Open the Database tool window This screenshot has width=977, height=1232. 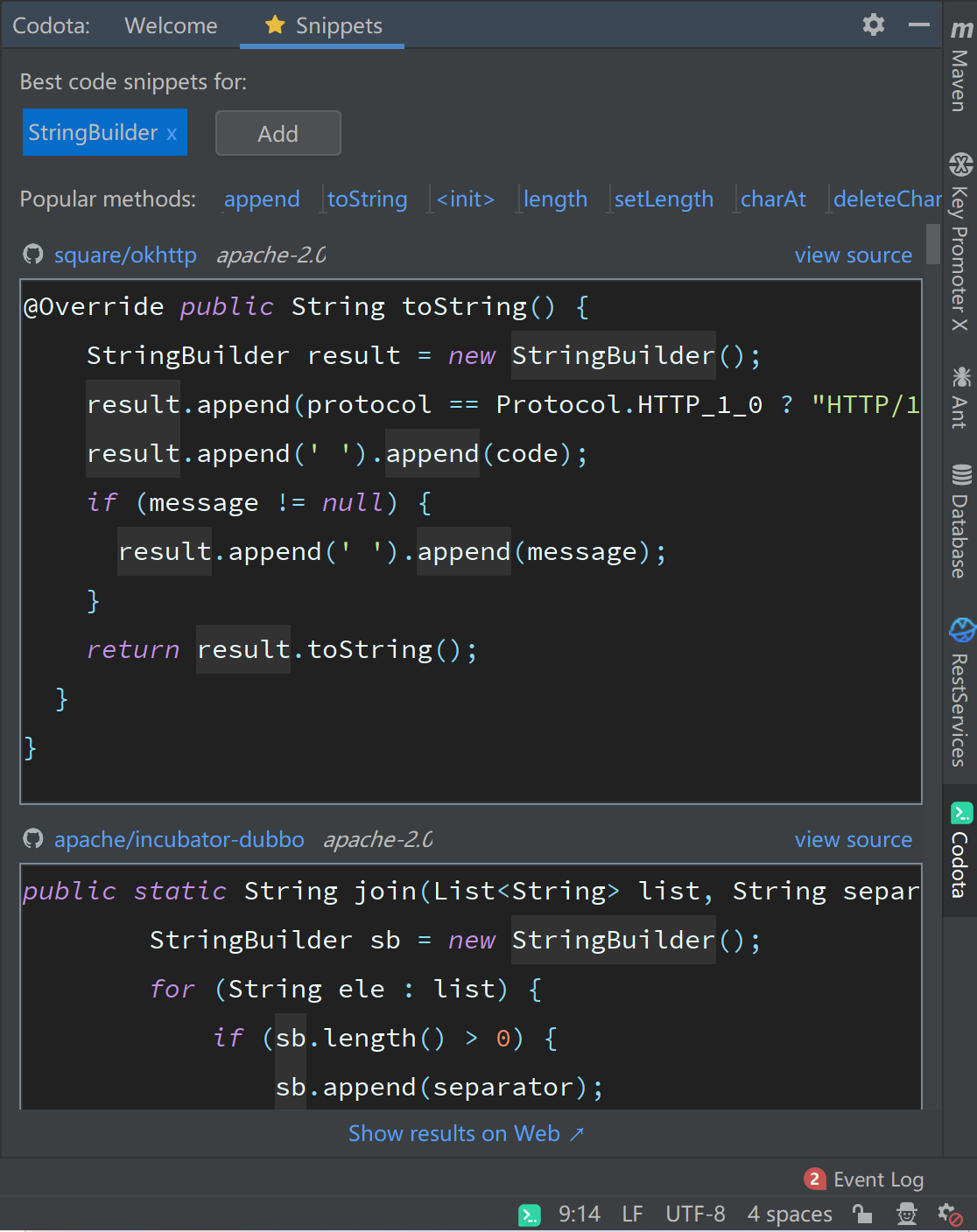click(960, 521)
